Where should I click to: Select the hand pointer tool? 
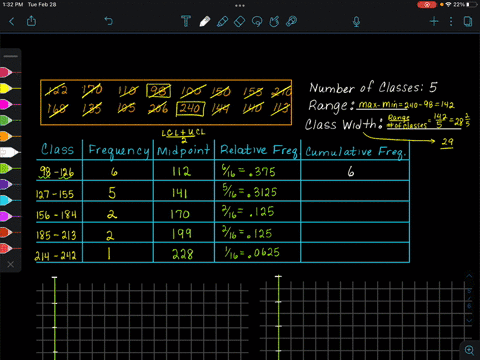[274, 22]
